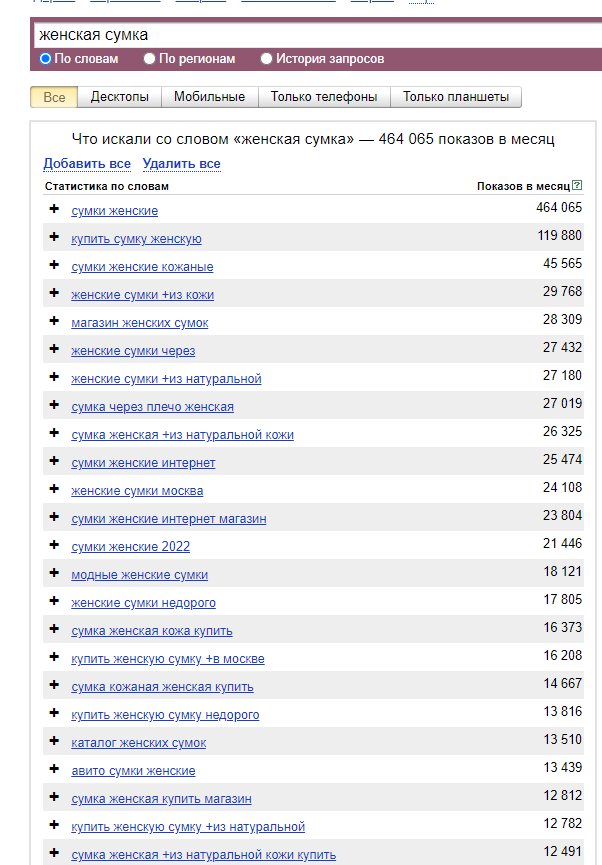
Task: Add «купить сумку женскую» via plus icon
Action: (54, 237)
